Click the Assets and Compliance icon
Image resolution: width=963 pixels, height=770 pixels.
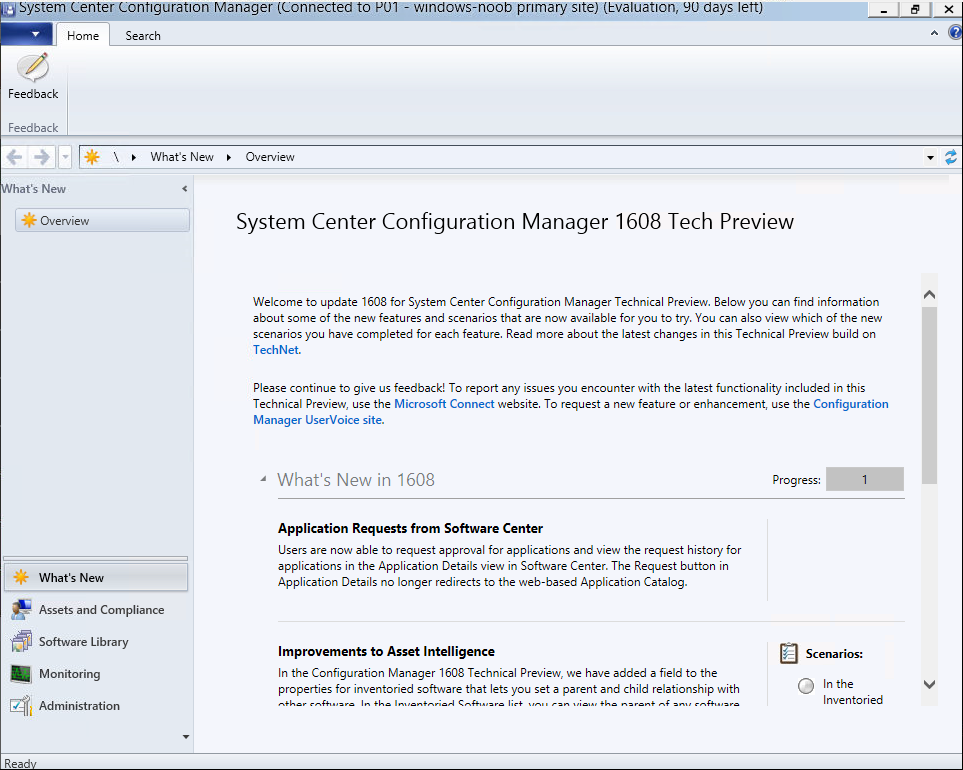point(21,609)
